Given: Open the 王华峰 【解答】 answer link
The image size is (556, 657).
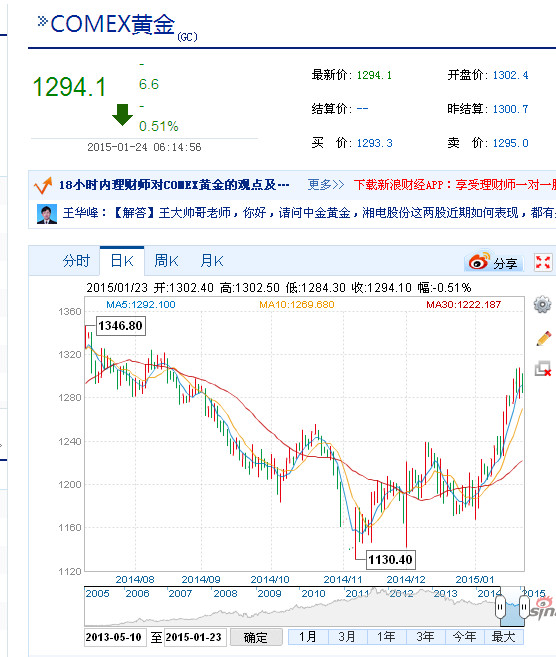Looking at the screenshot, I should coord(309,213).
